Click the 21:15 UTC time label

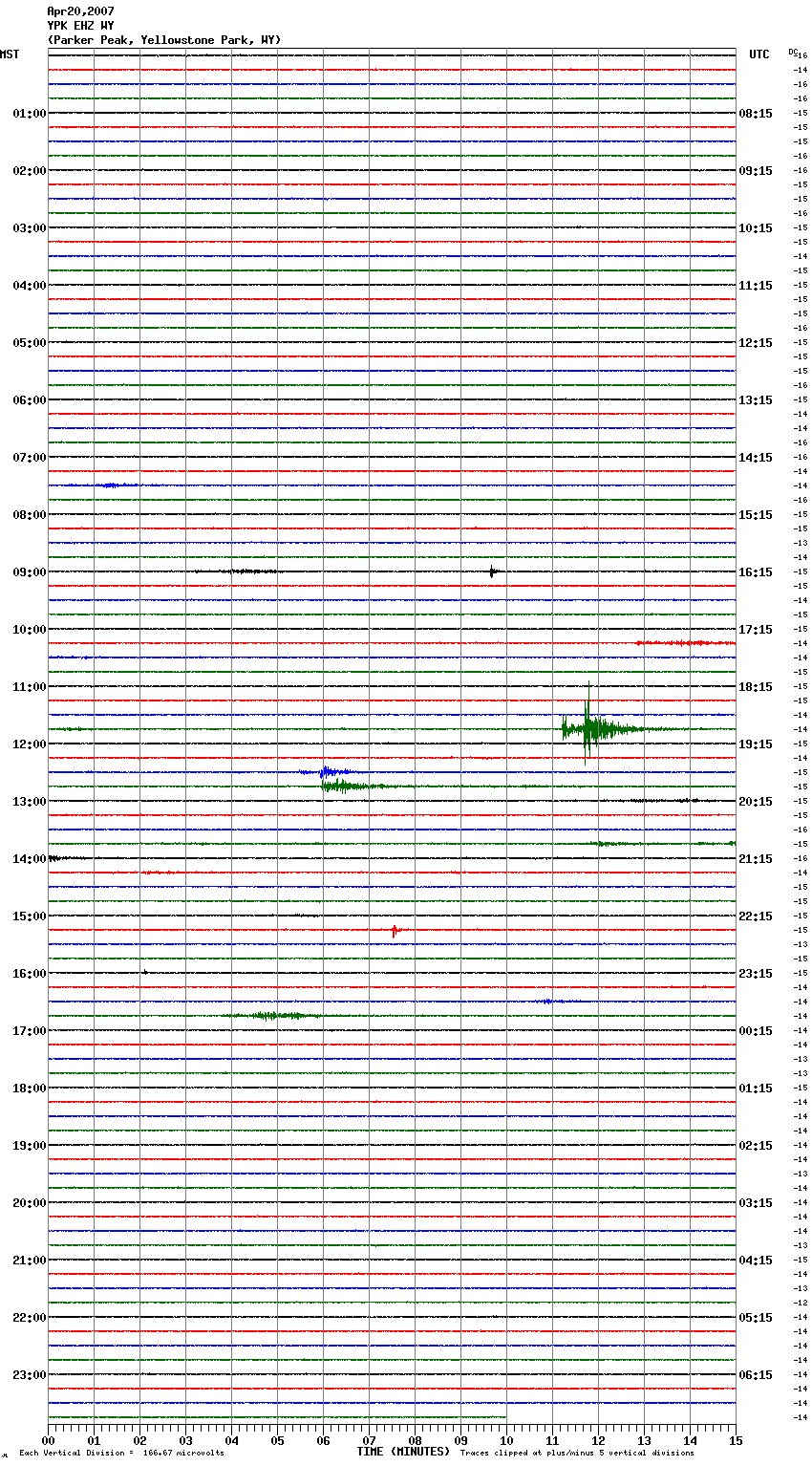pos(756,859)
